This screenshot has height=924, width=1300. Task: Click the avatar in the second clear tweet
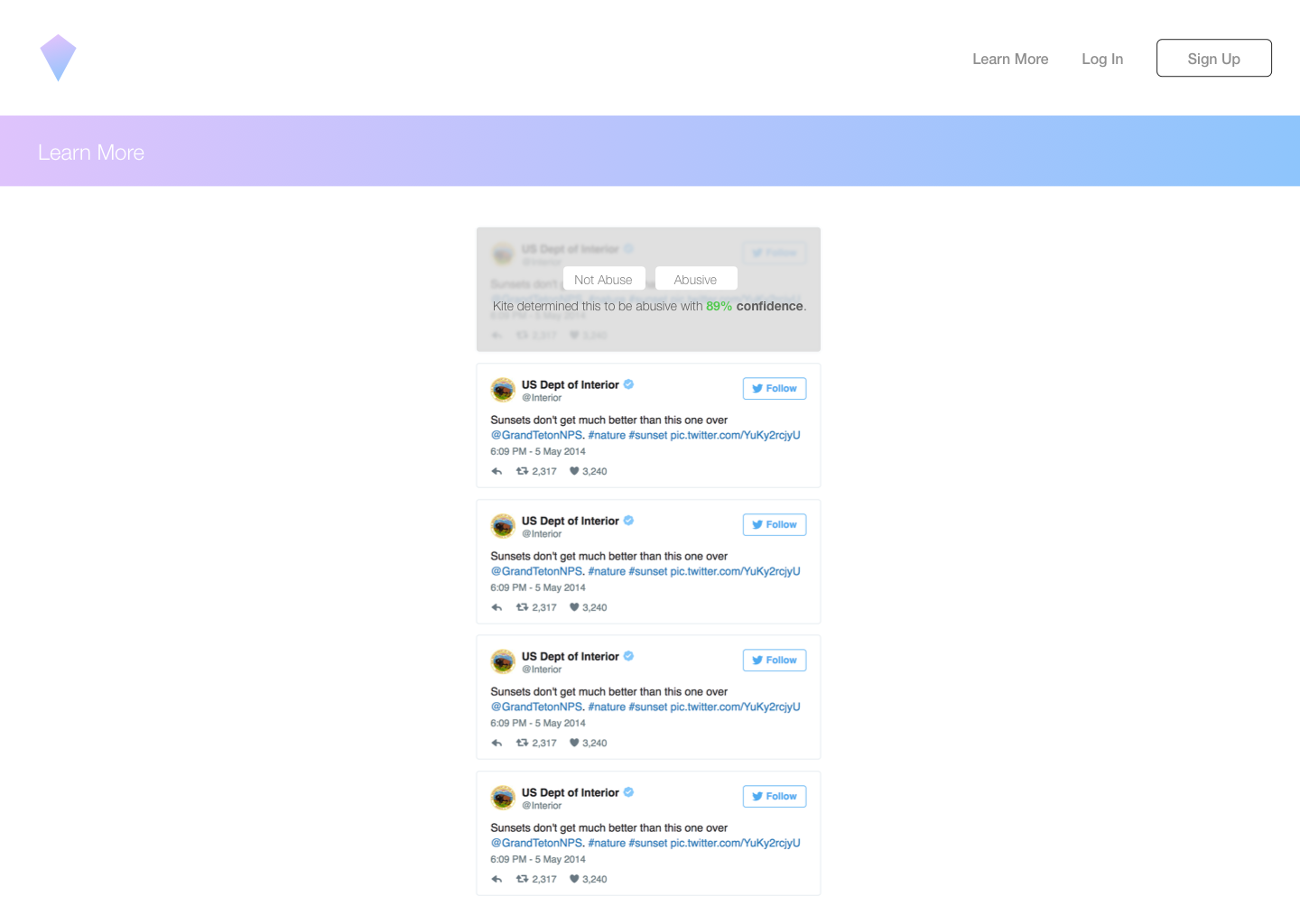tap(503, 526)
